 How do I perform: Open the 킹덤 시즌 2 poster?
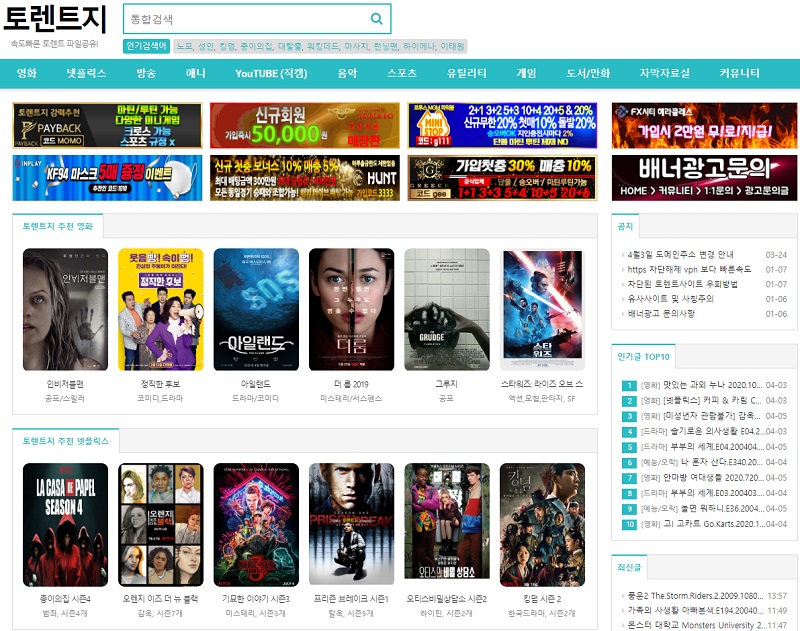(542, 524)
